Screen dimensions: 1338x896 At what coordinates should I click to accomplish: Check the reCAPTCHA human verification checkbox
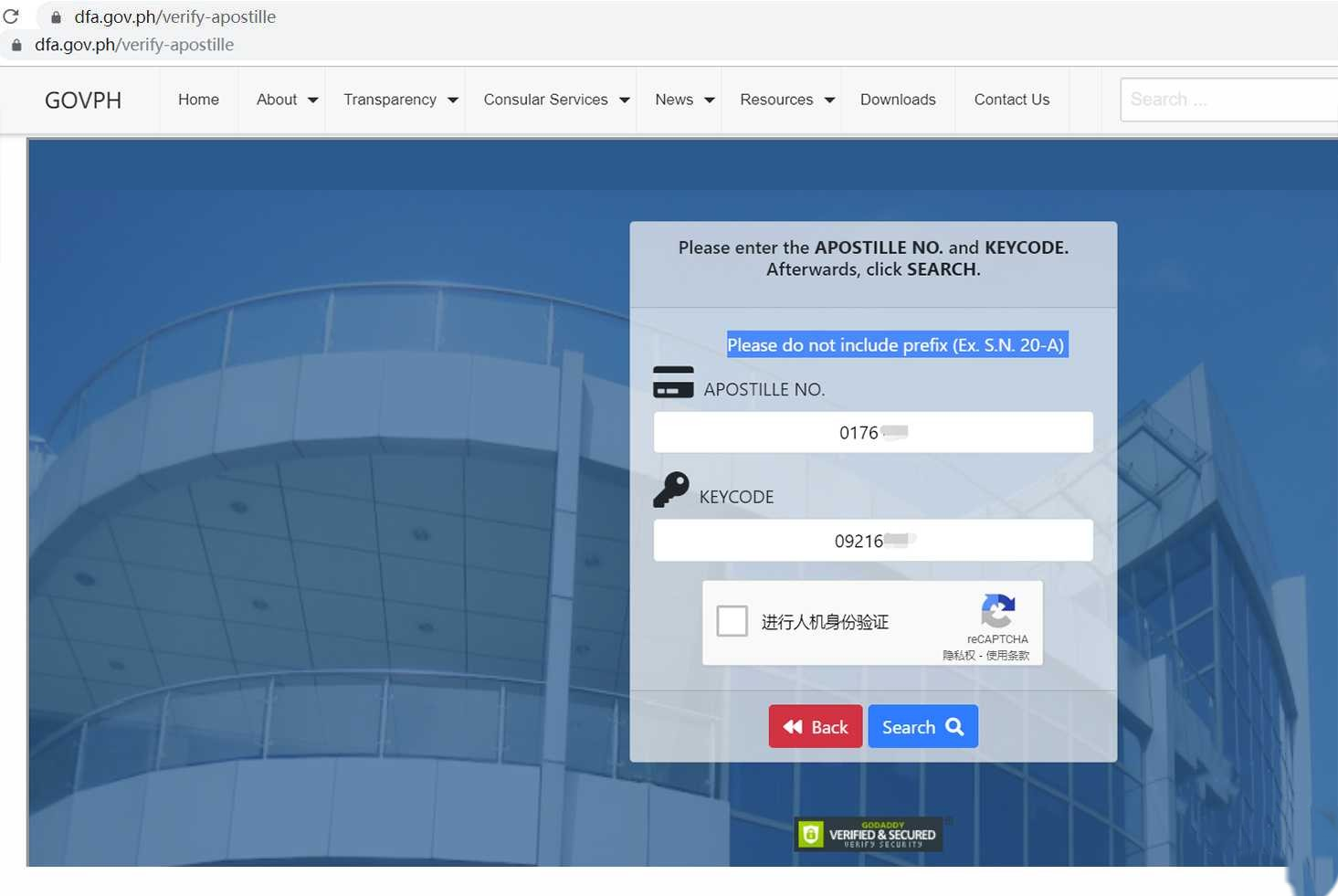[732, 621]
